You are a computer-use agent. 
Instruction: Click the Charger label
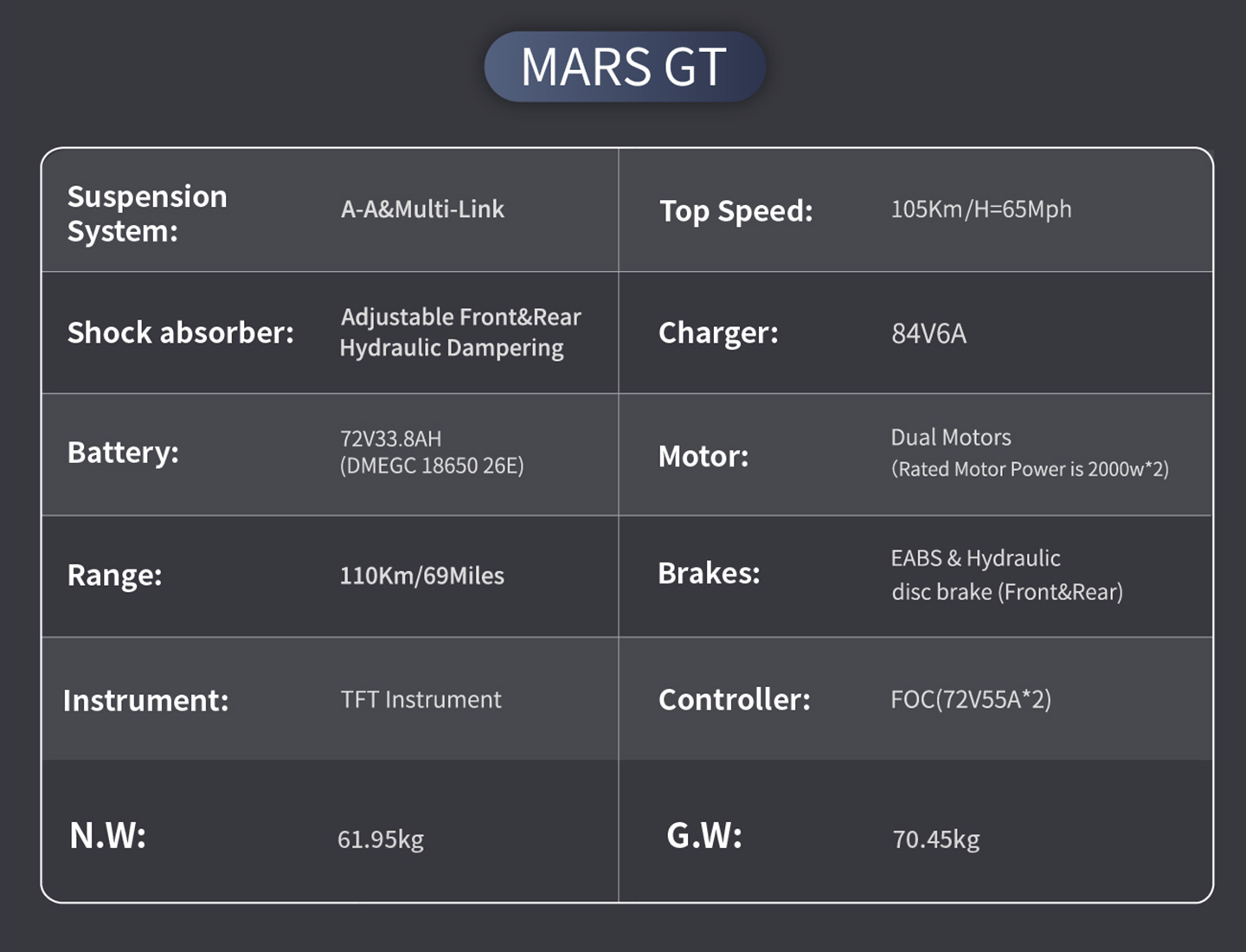point(718,333)
